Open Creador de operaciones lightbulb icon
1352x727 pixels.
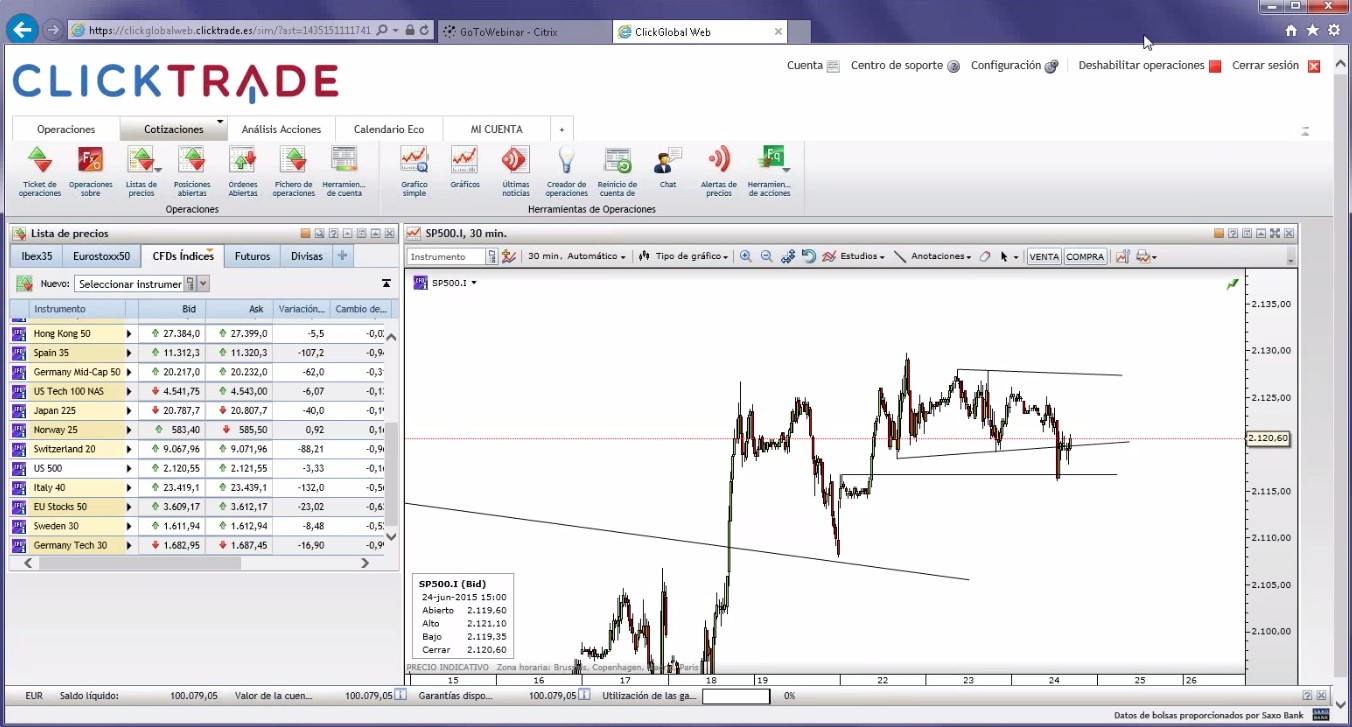click(x=567, y=170)
